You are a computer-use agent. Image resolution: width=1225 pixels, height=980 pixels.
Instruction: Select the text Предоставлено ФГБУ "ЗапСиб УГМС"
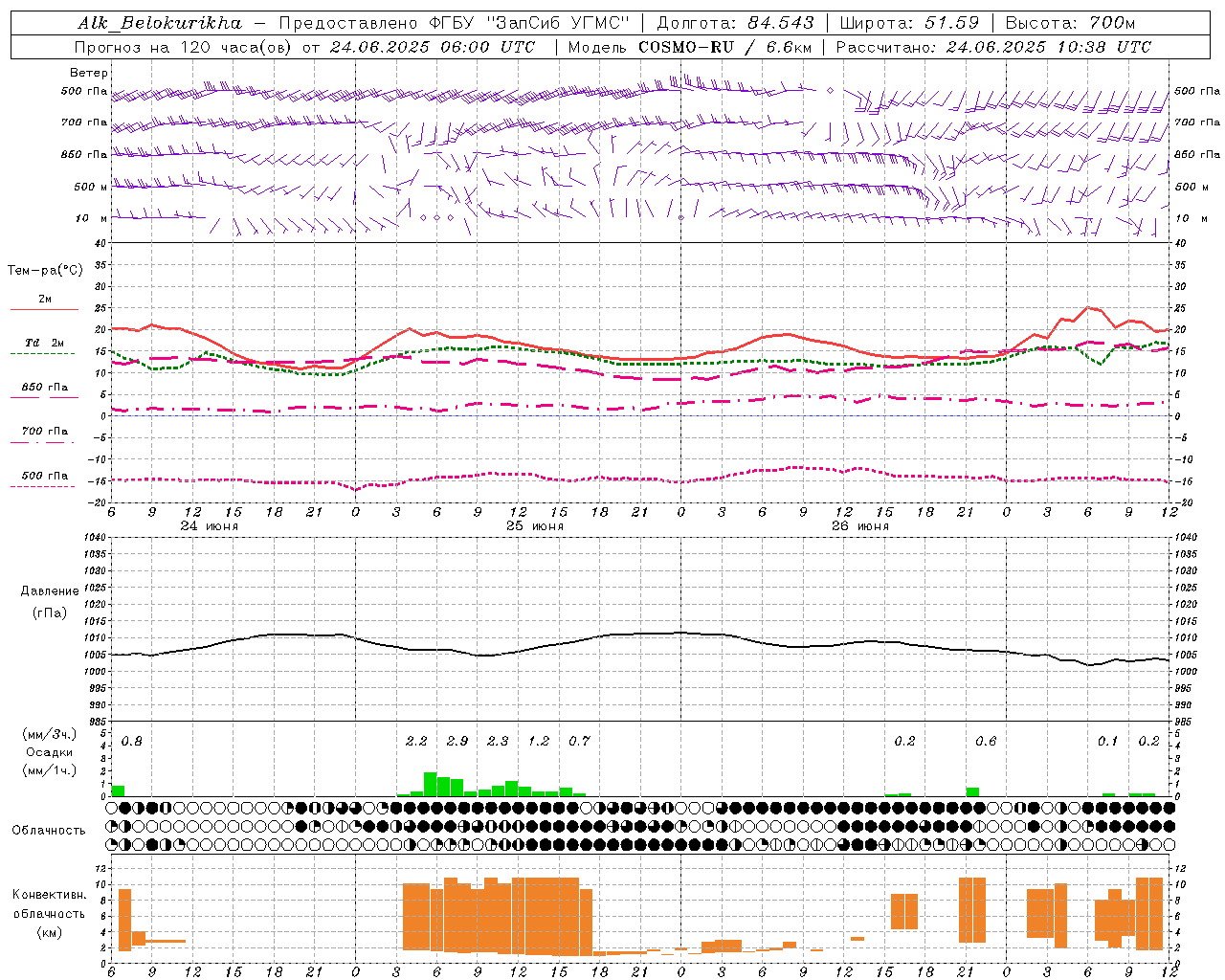coord(454,23)
